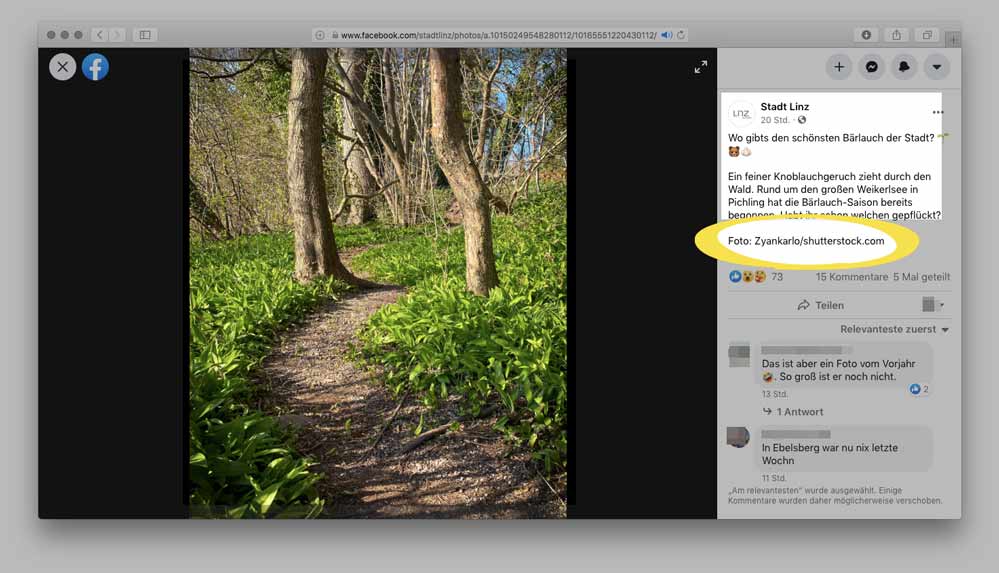This screenshot has height=573, width=999.
Task: Close the photo viewer with the X button
Action: 63,67
